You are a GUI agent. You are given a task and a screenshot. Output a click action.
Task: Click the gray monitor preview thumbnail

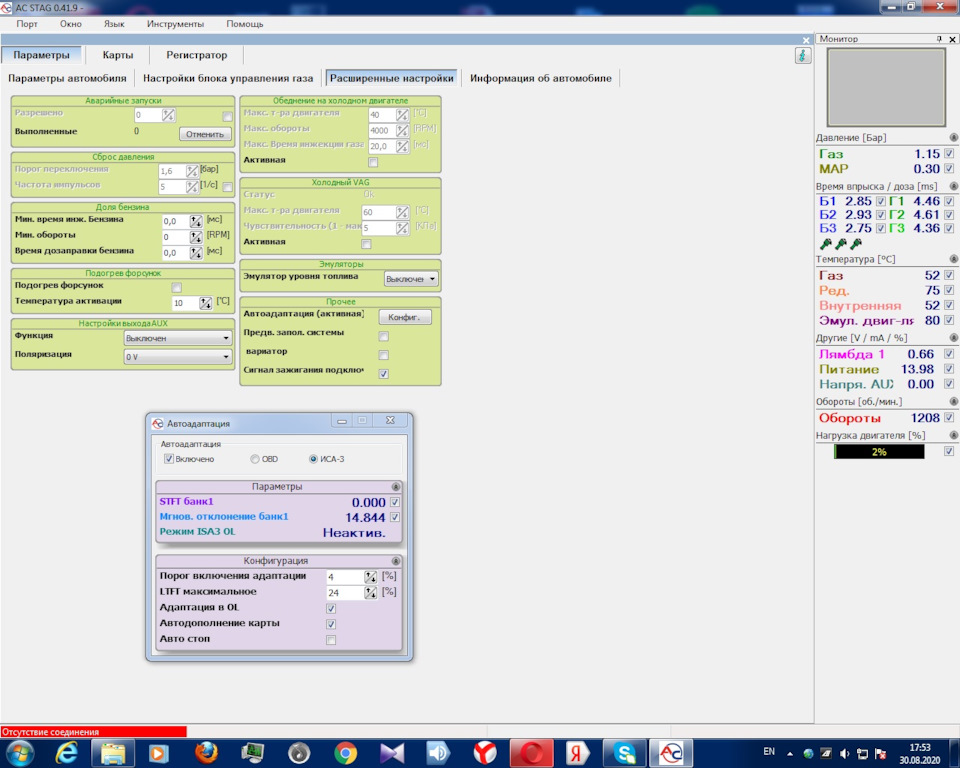[x=886, y=88]
